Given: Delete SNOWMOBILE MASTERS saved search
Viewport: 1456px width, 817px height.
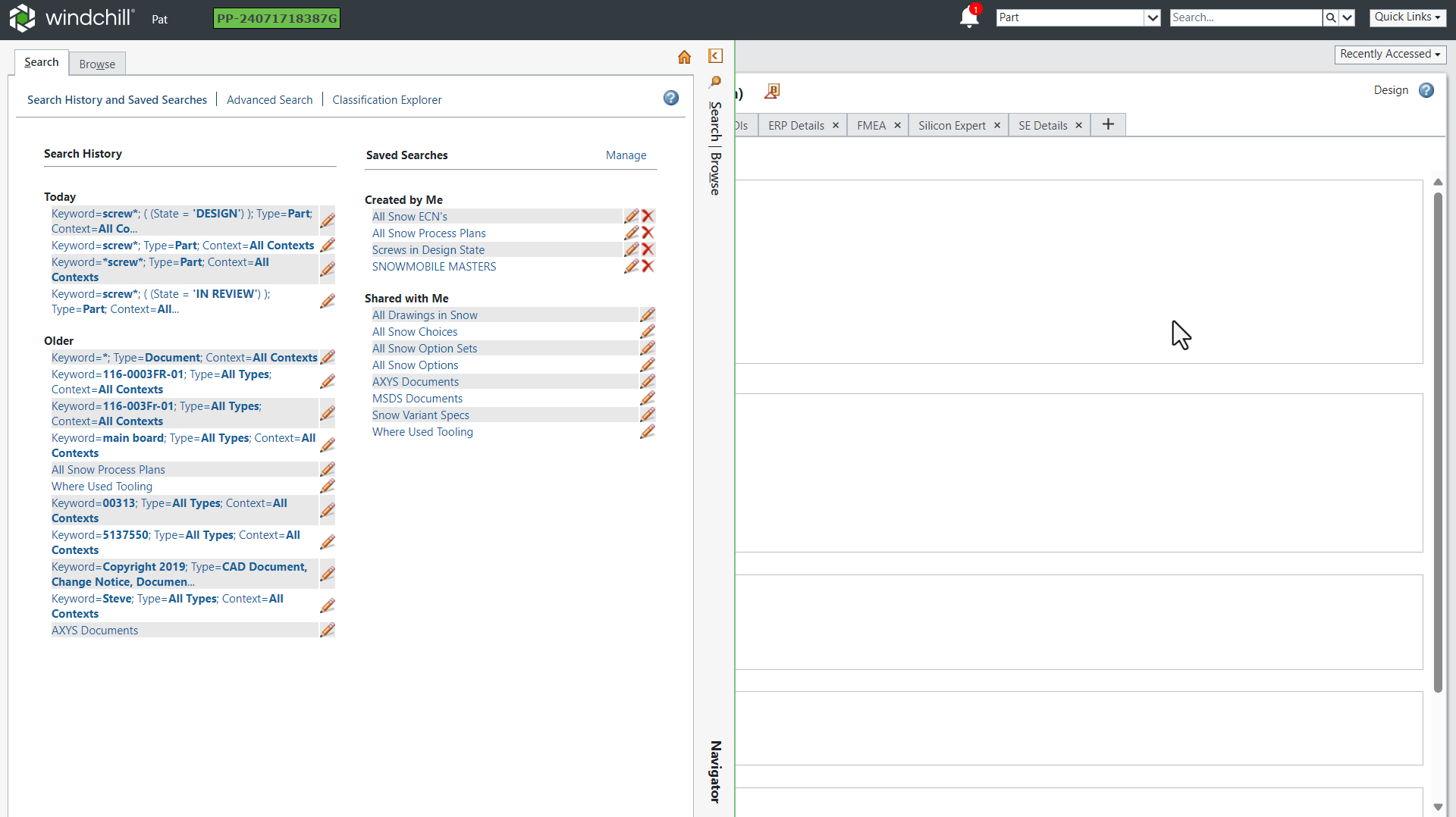Looking at the screenshot, I should pyautogui.click(x=648, y=266).
